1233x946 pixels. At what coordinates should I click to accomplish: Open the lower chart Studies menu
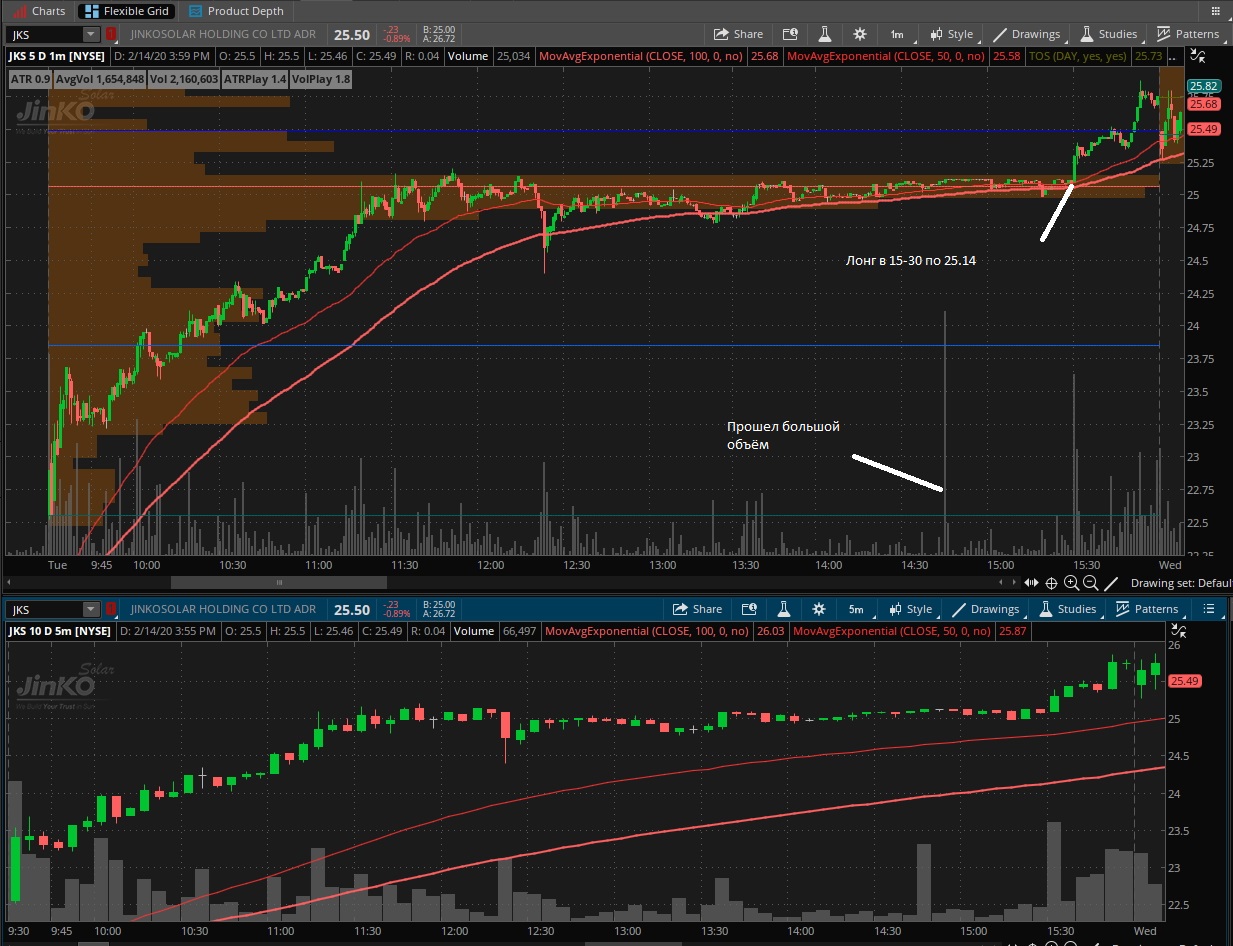pyautogui.click(x=1066, y=609)
